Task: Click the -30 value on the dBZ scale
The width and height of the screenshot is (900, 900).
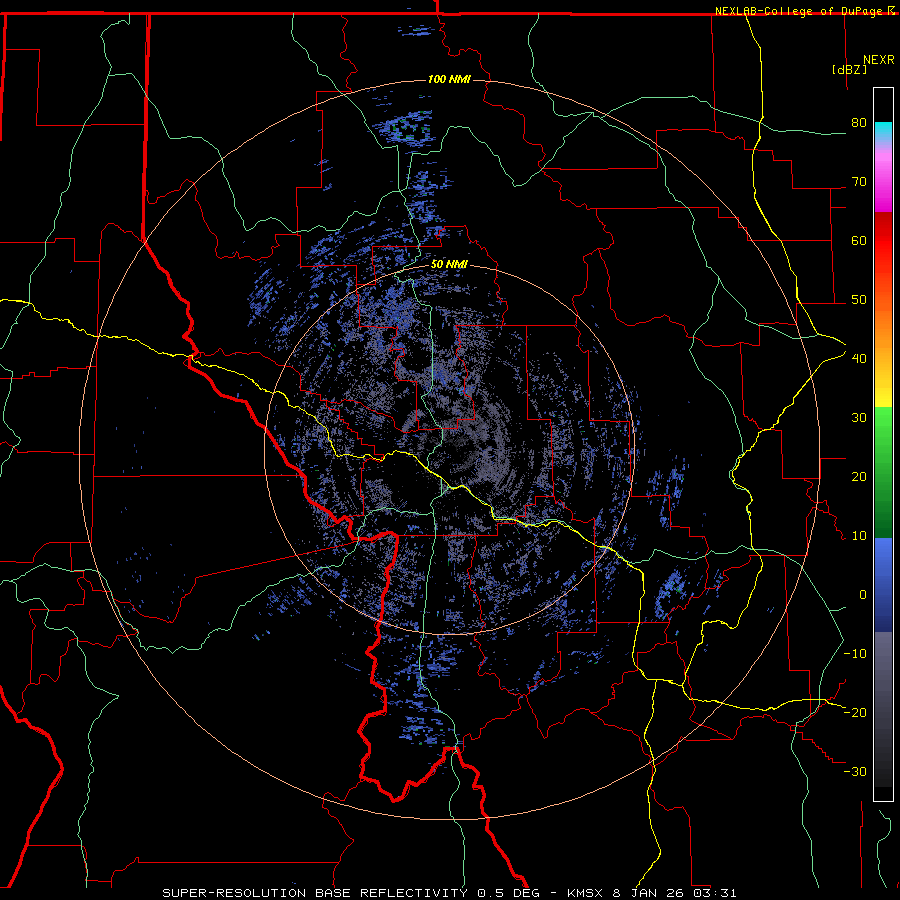Action: (855, 771)
